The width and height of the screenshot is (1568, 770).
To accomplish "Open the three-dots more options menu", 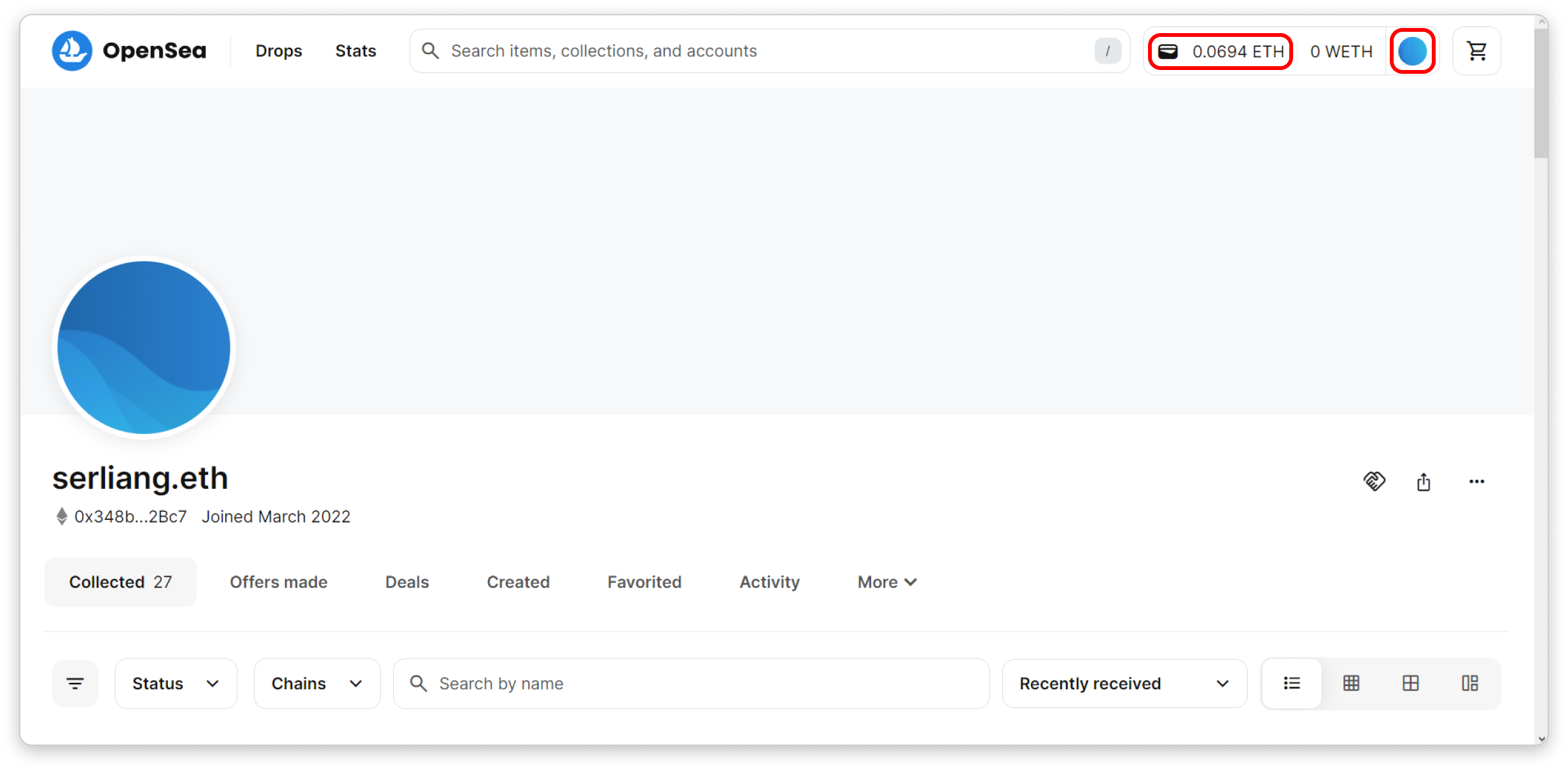I will point(1476,482).
